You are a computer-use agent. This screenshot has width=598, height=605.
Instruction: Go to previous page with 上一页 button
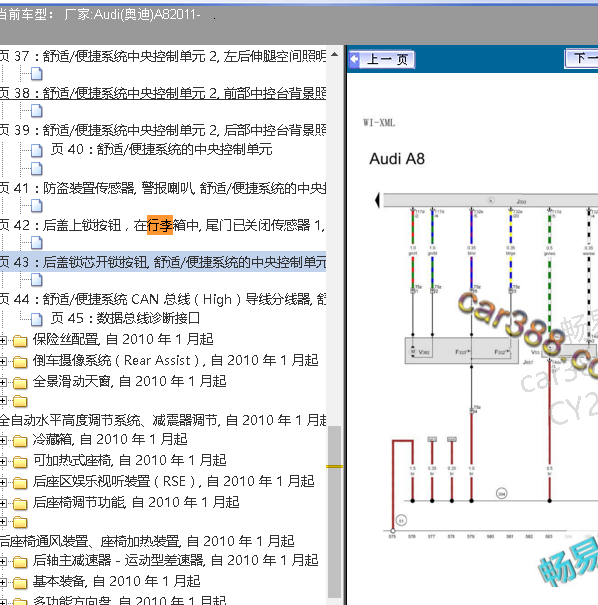[x=382, y=59]
